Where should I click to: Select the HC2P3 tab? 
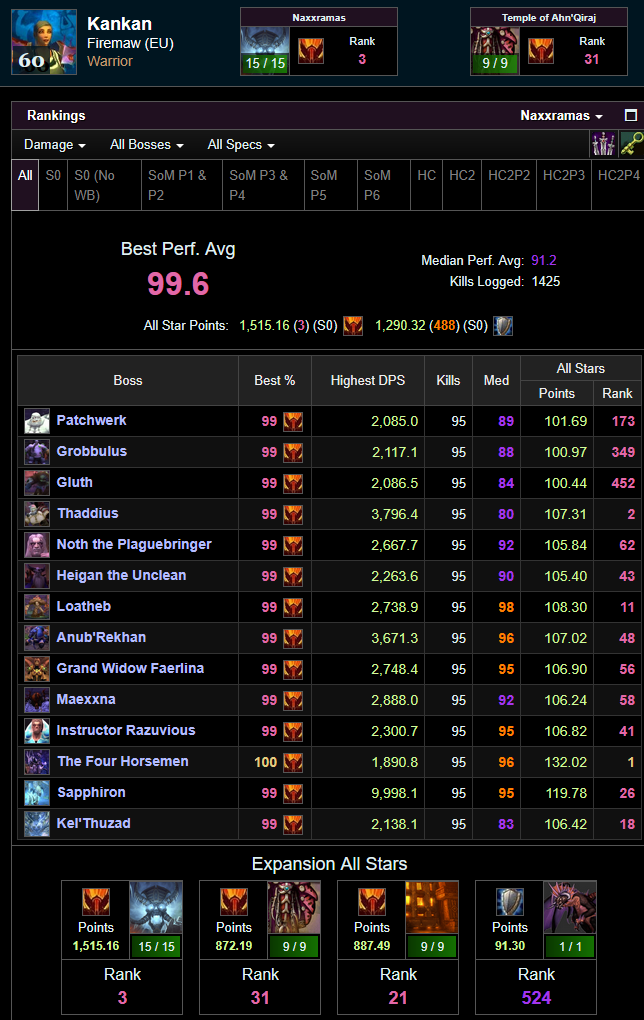tap(564, 185)
